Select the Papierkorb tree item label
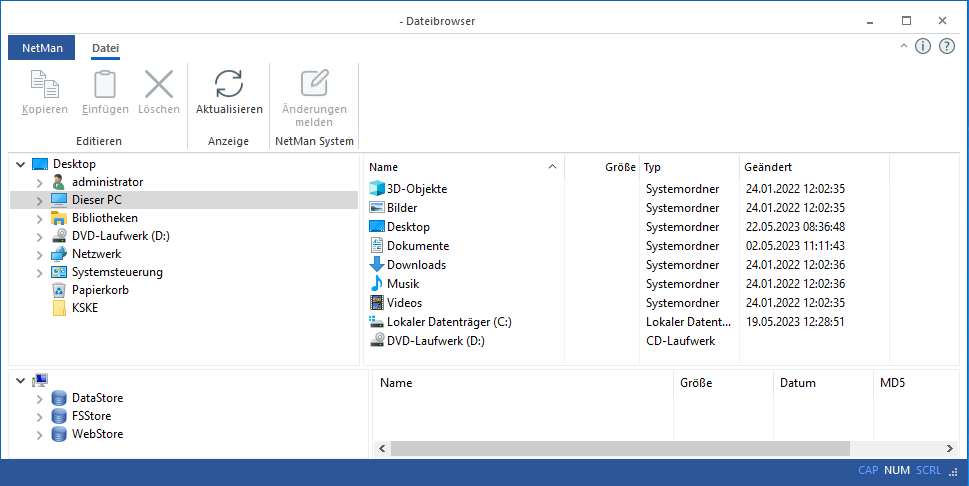The image size is (969, 486). (100, 290)
